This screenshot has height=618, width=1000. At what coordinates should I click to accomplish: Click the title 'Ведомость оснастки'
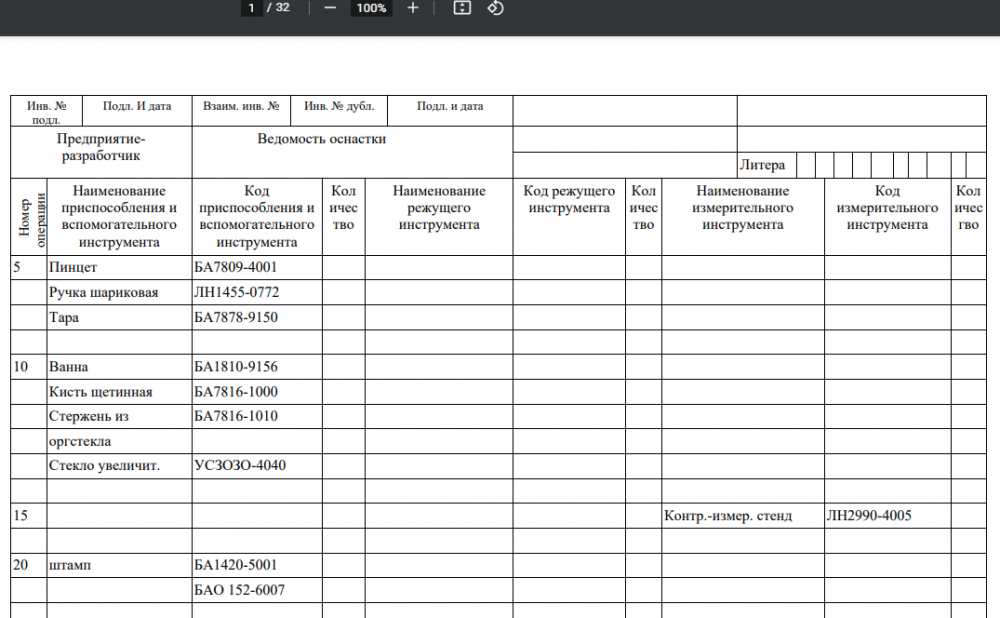pyautogui.click(x=321, y=139)
